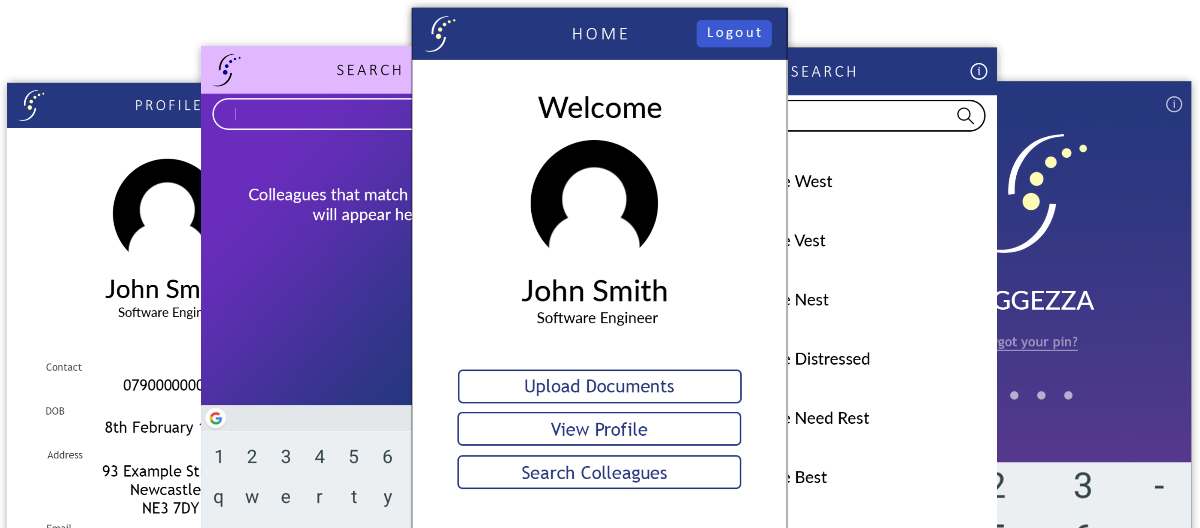Image resolution: width=1200 pixels, height=528 pixels.
Task: Go to Search Colleagues
Action: pyautogui.click(x=599, y=473)
